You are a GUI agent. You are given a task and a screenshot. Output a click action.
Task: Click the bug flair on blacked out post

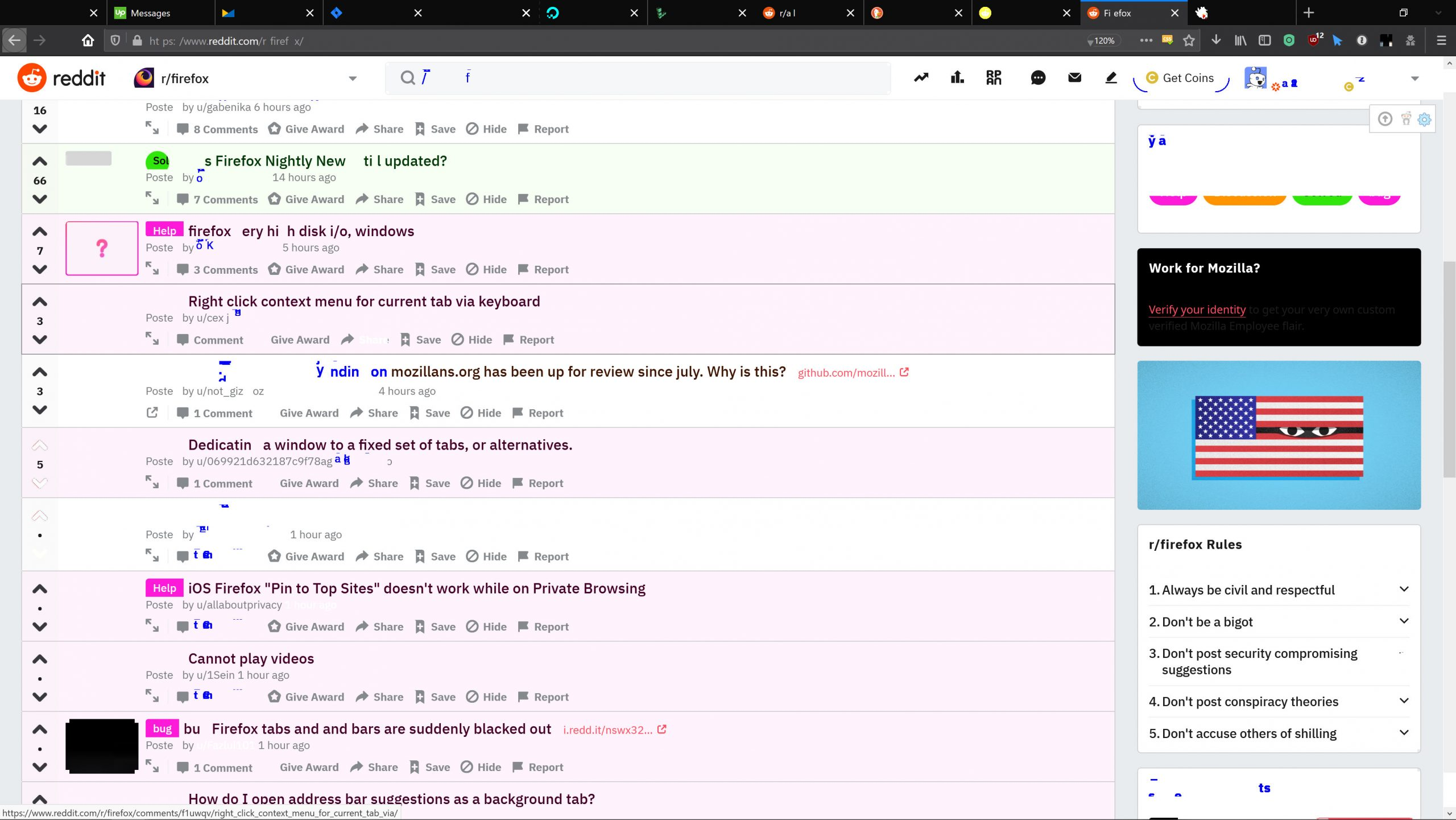(162, 729)
